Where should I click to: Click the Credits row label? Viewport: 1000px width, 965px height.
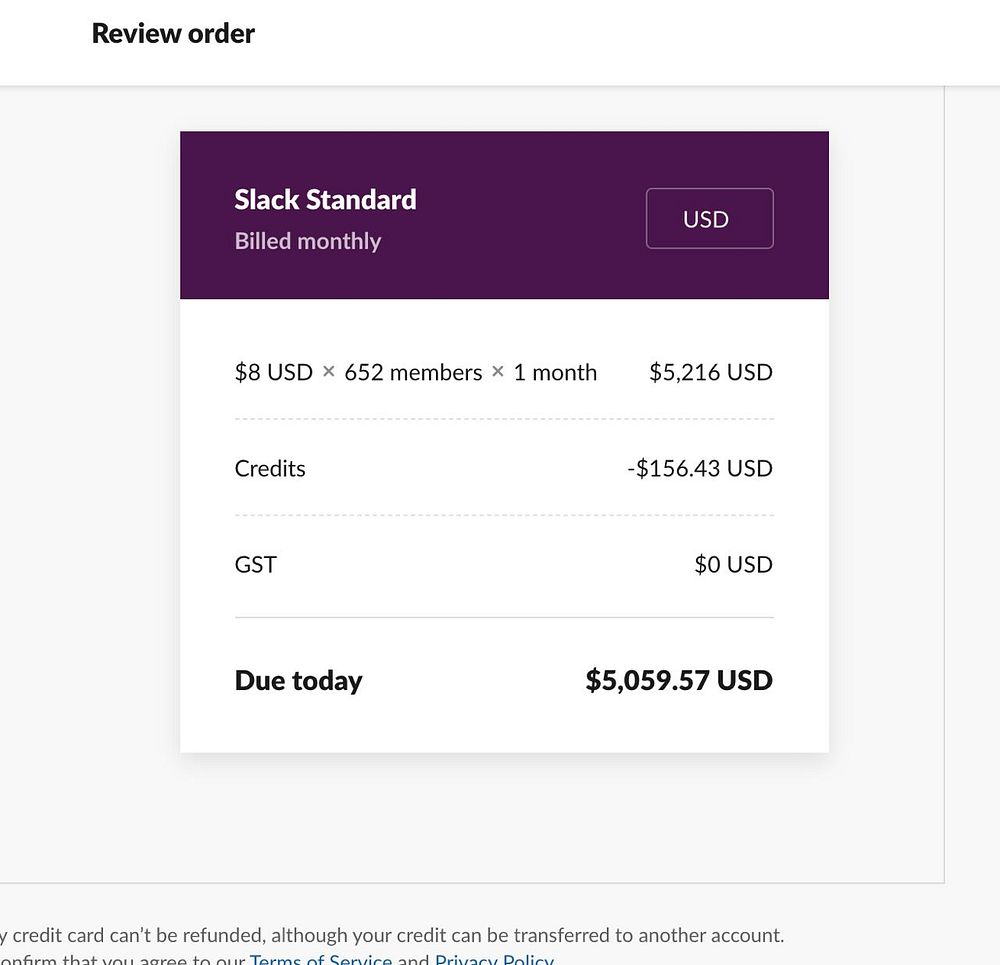[x=270, y=469]
